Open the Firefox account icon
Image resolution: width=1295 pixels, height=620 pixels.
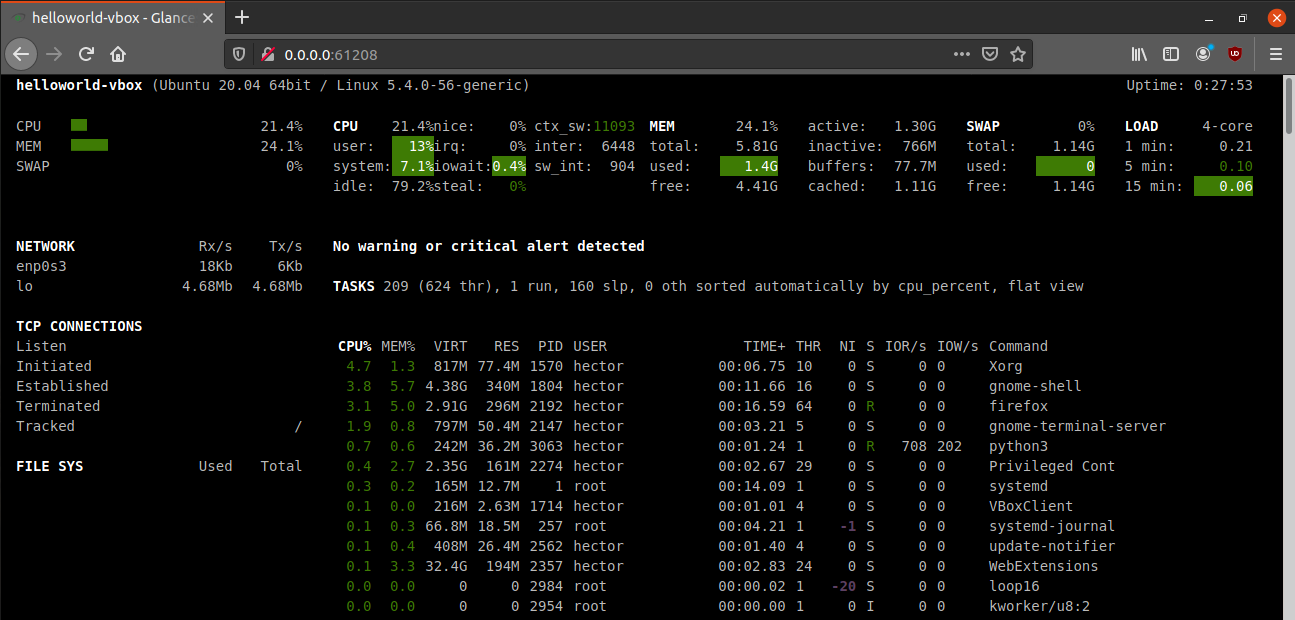click(1203, 54)
